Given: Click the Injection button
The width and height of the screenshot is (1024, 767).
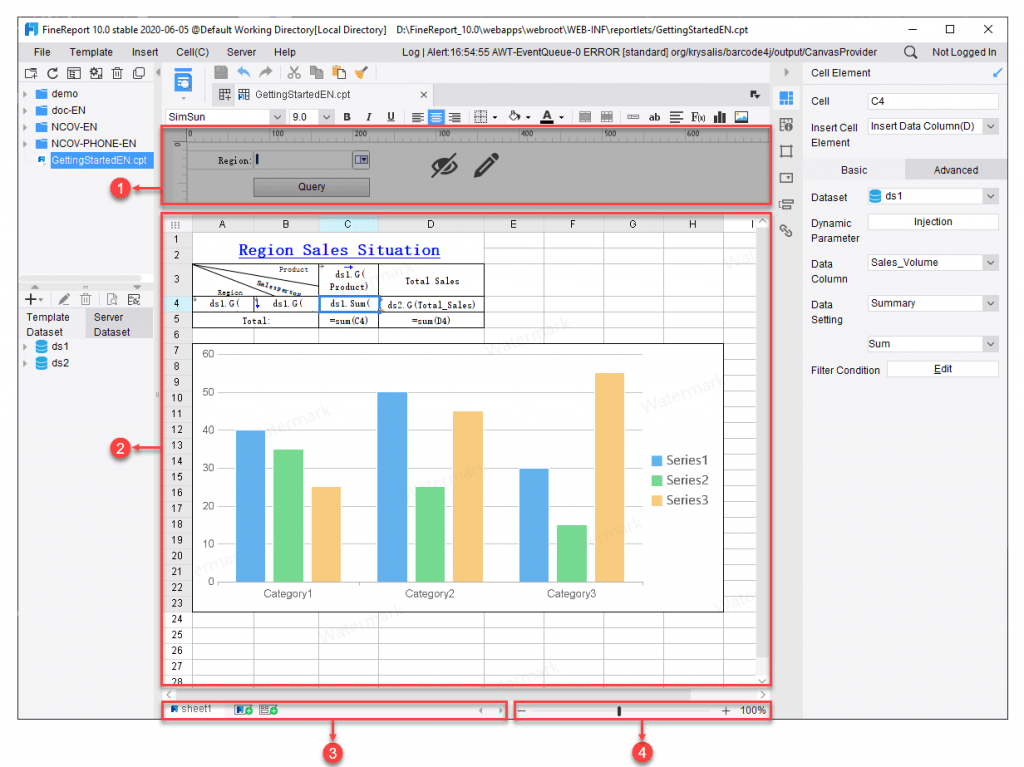Looking at the screenshot, I should (933, 222).
